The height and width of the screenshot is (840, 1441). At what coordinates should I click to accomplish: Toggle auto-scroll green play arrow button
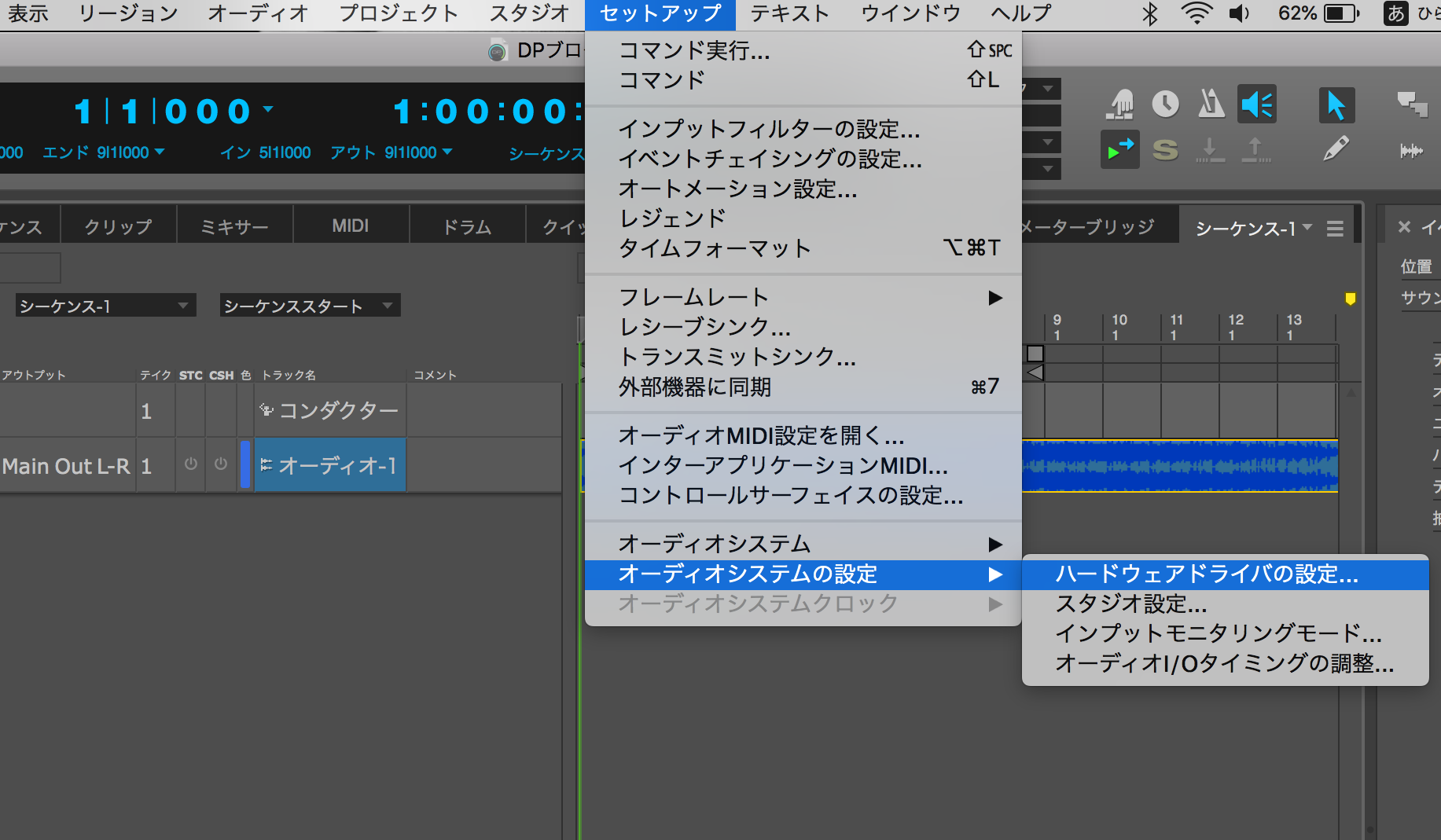1119,149
